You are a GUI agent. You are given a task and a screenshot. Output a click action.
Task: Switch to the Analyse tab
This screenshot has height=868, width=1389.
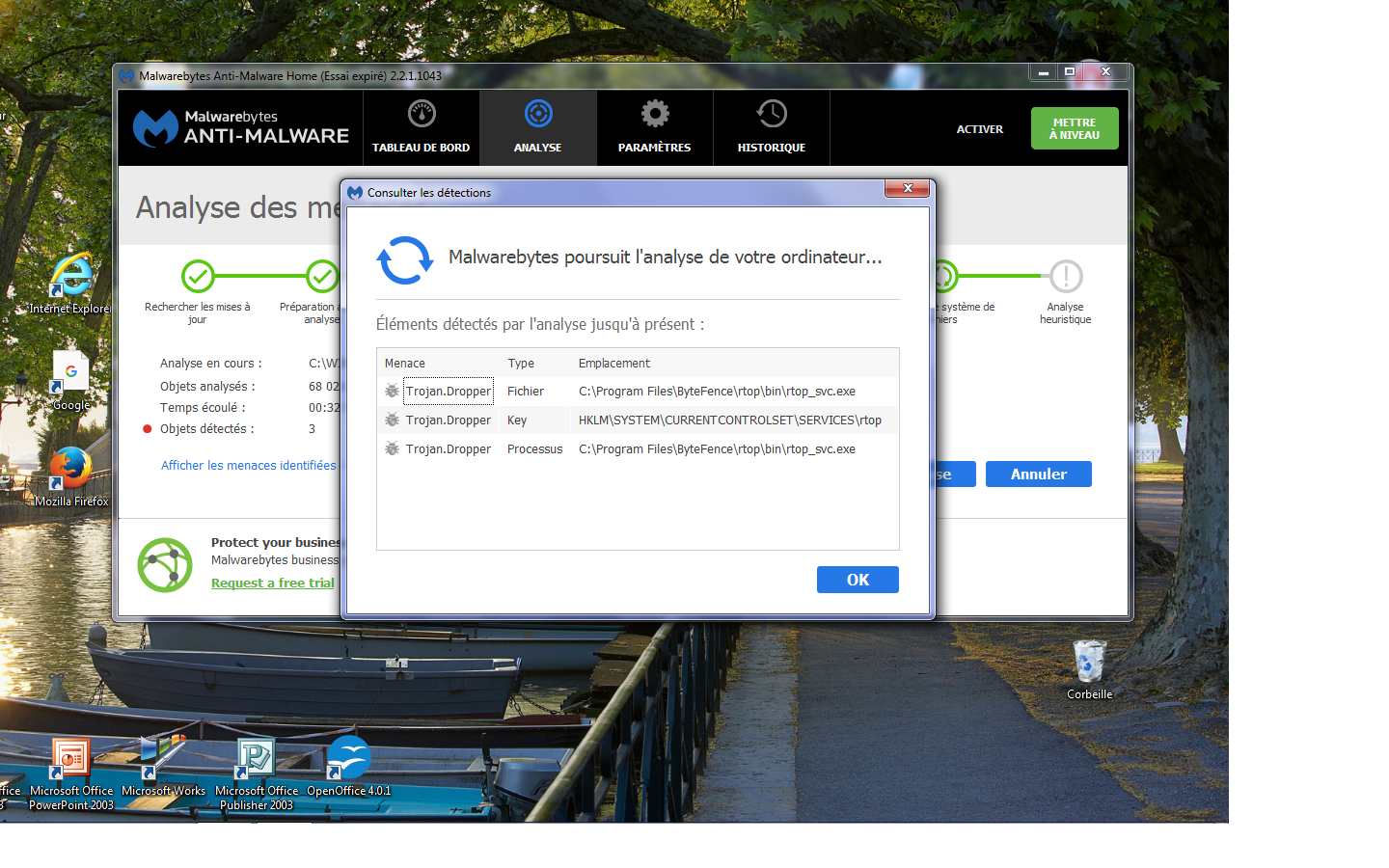538,127
